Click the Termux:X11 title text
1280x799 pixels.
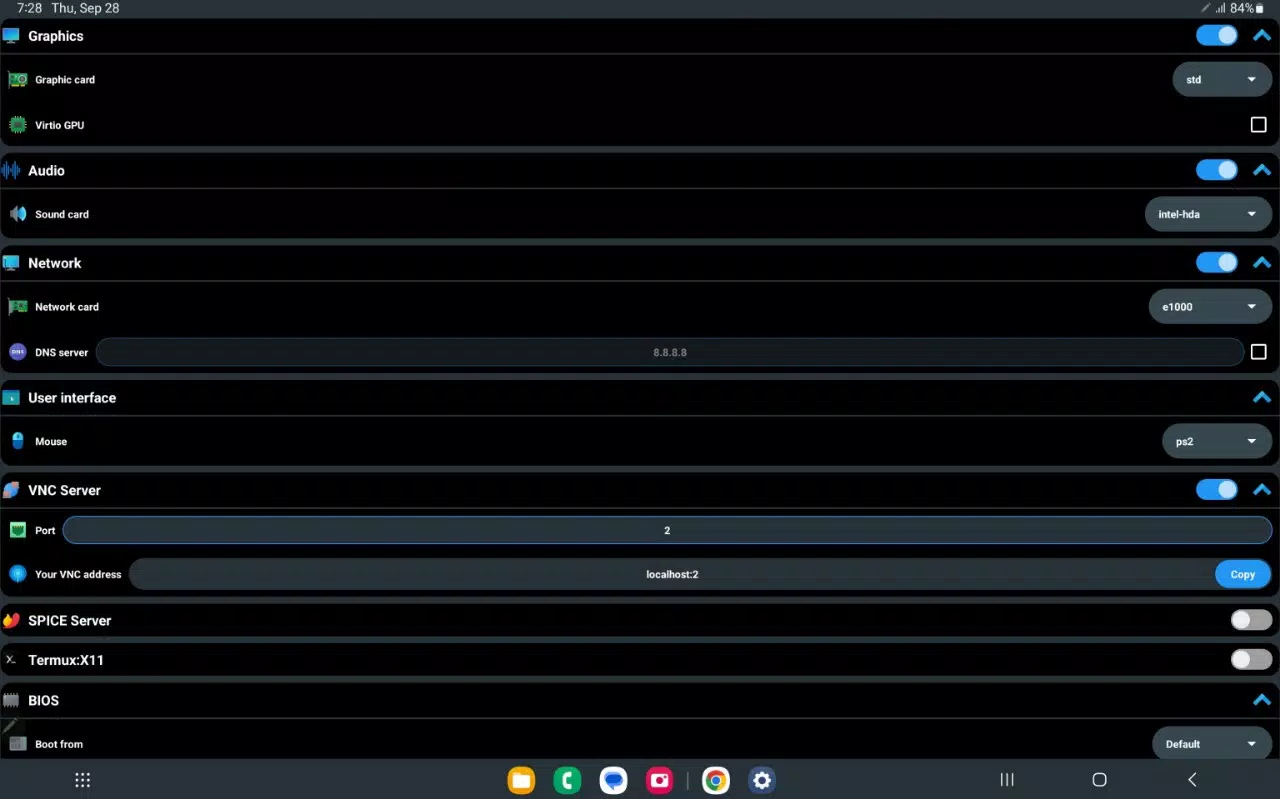[66, 660]
